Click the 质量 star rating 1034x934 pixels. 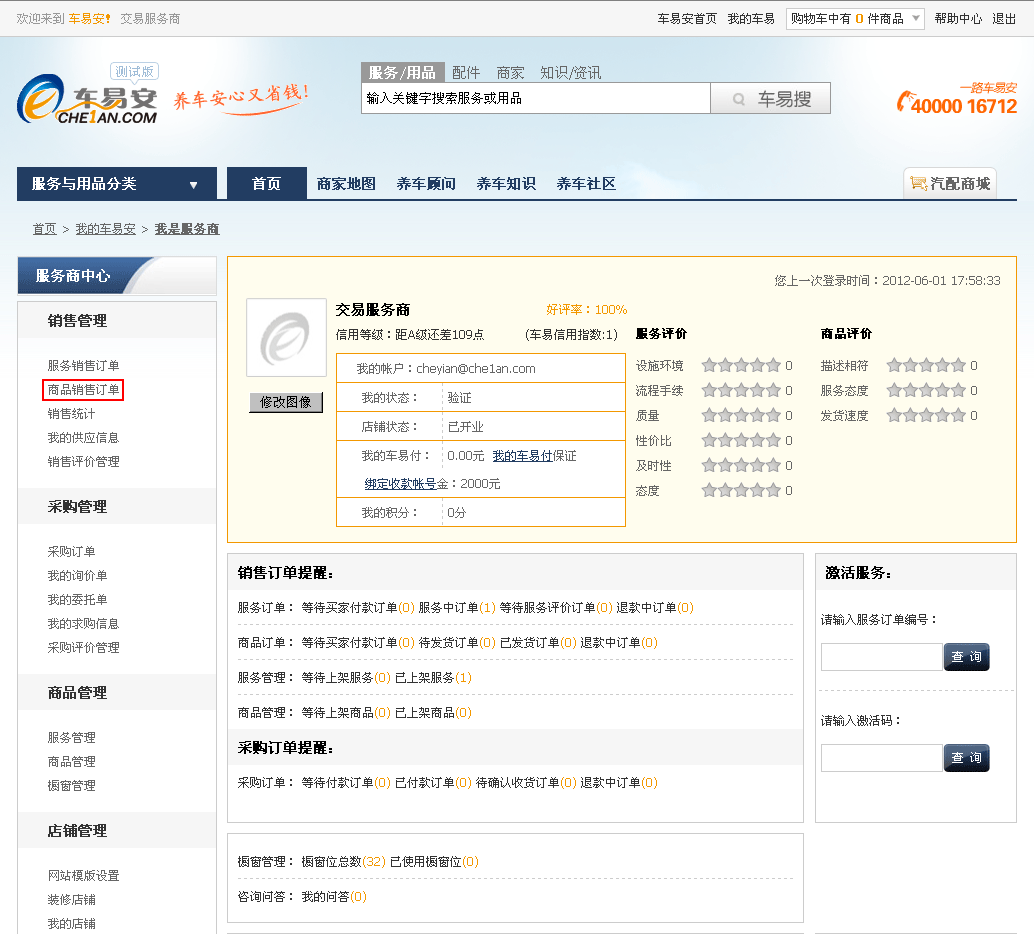pyautogui.click(x=741, y=416)
